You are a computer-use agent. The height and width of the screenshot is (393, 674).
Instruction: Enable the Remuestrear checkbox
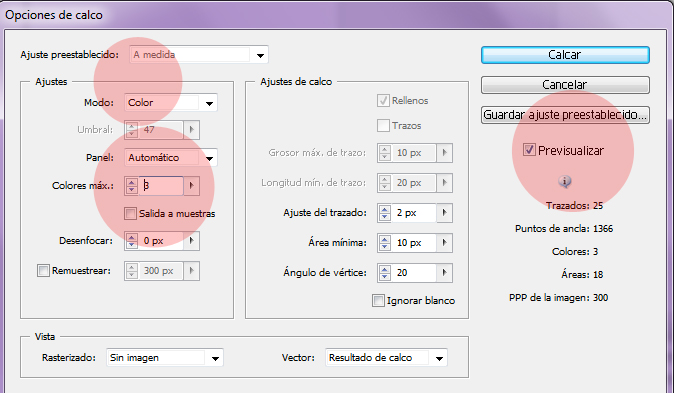(x=43, y=270)
